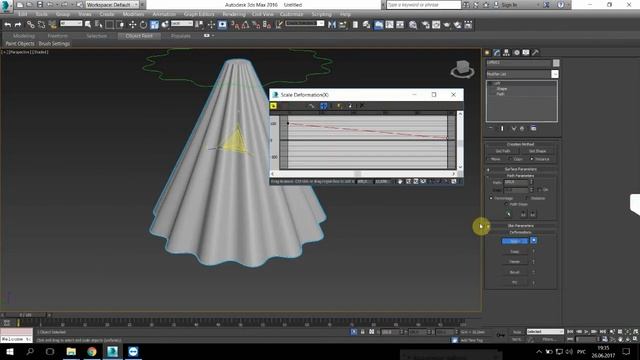Open the selection filter dropdown in main toolbar
The image size is (640, 360).
(x=71, y=24)
